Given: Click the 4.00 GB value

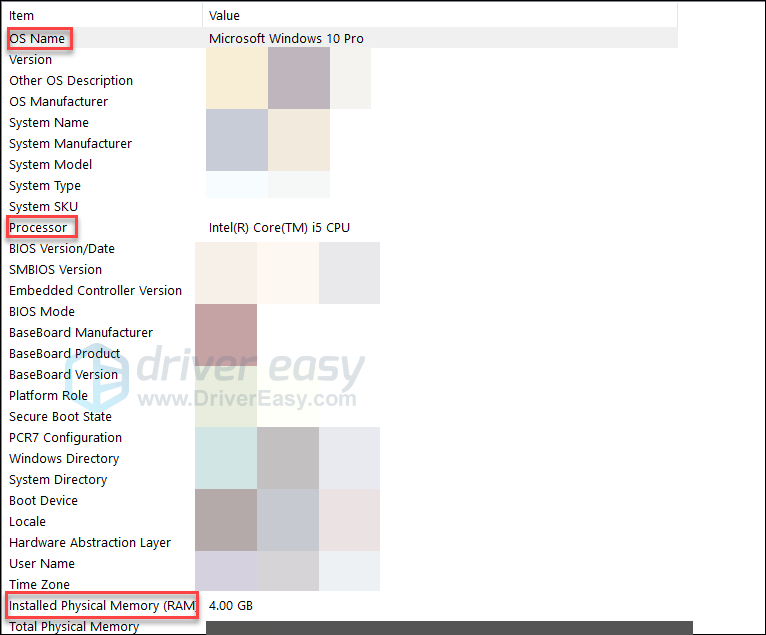Looking at the screenshot, I should tap(231, 606).
